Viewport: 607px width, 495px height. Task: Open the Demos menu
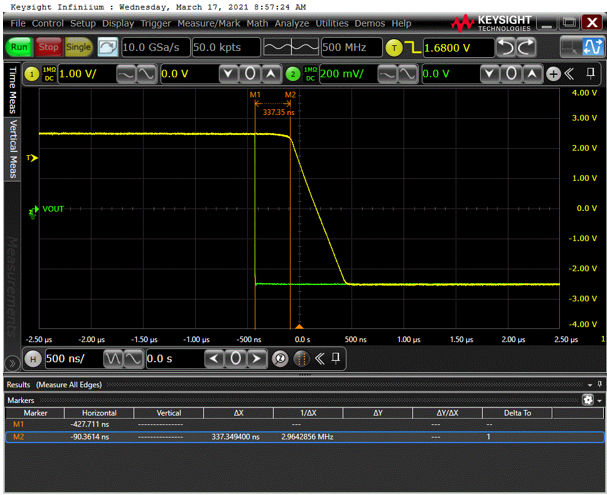pyautogui.click(x=370, y=24)
